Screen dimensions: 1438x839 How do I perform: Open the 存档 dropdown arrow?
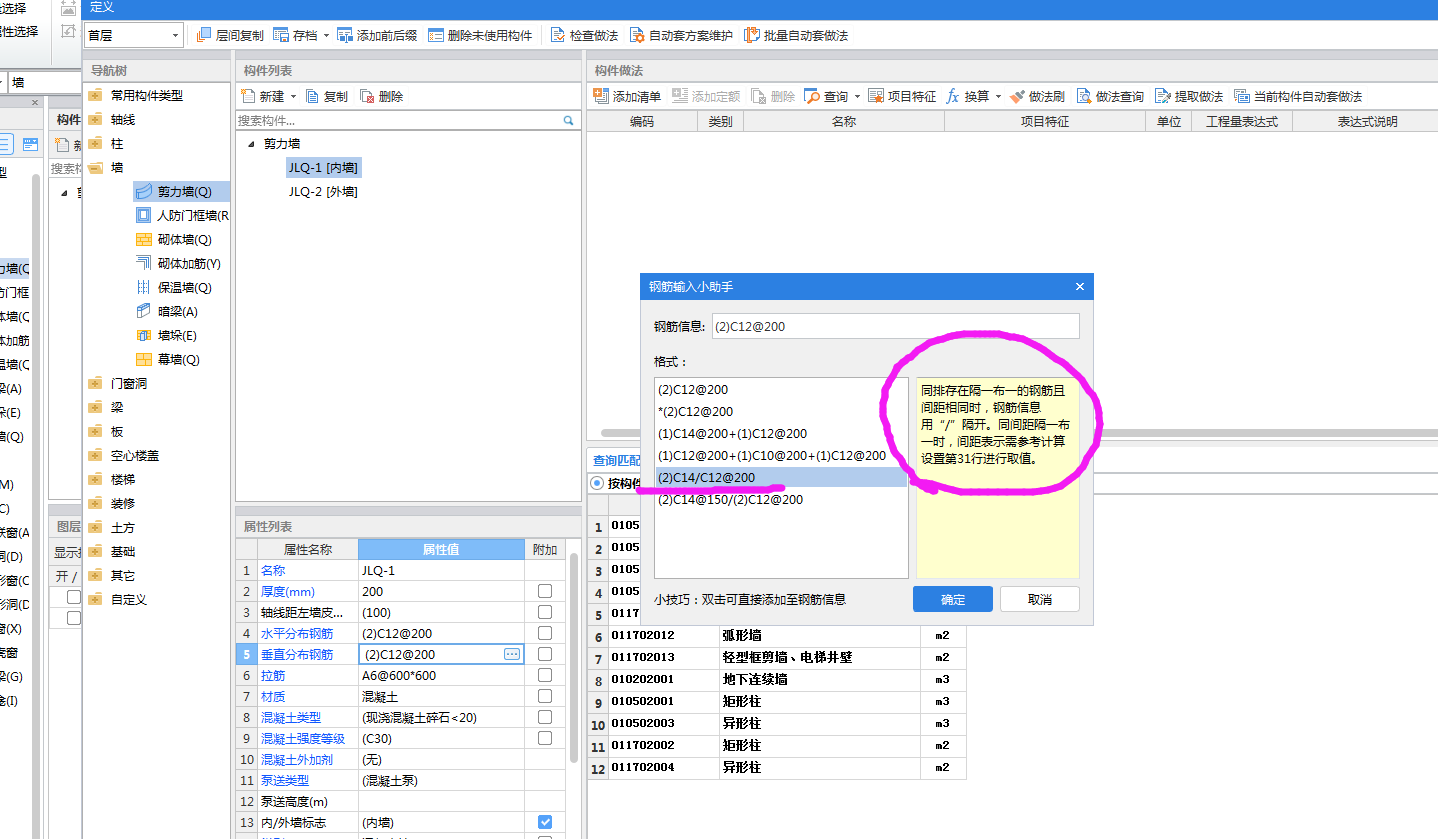(x=326, y=36)
